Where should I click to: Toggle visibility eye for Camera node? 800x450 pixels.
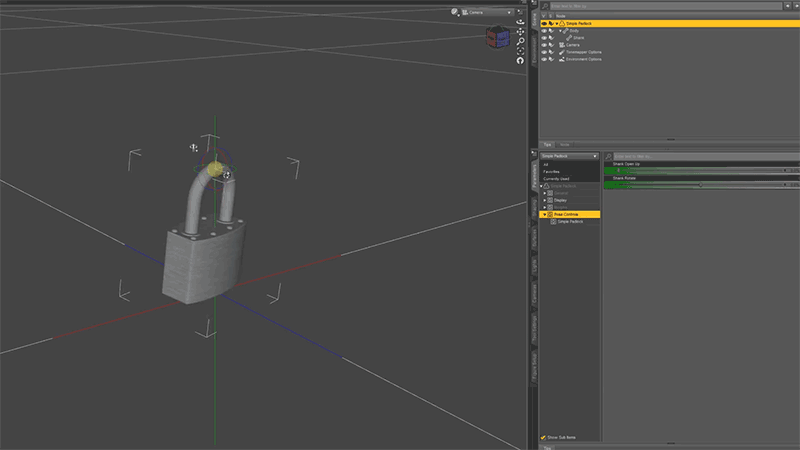[544, 45]
